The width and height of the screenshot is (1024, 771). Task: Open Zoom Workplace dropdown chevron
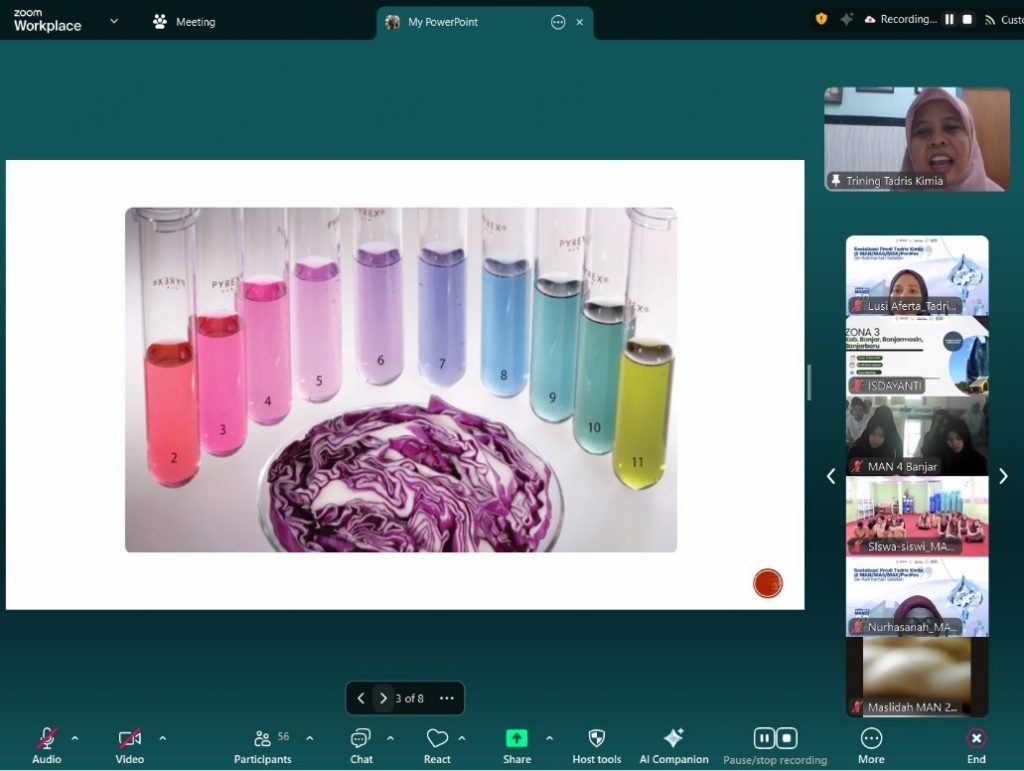point(114,21)
